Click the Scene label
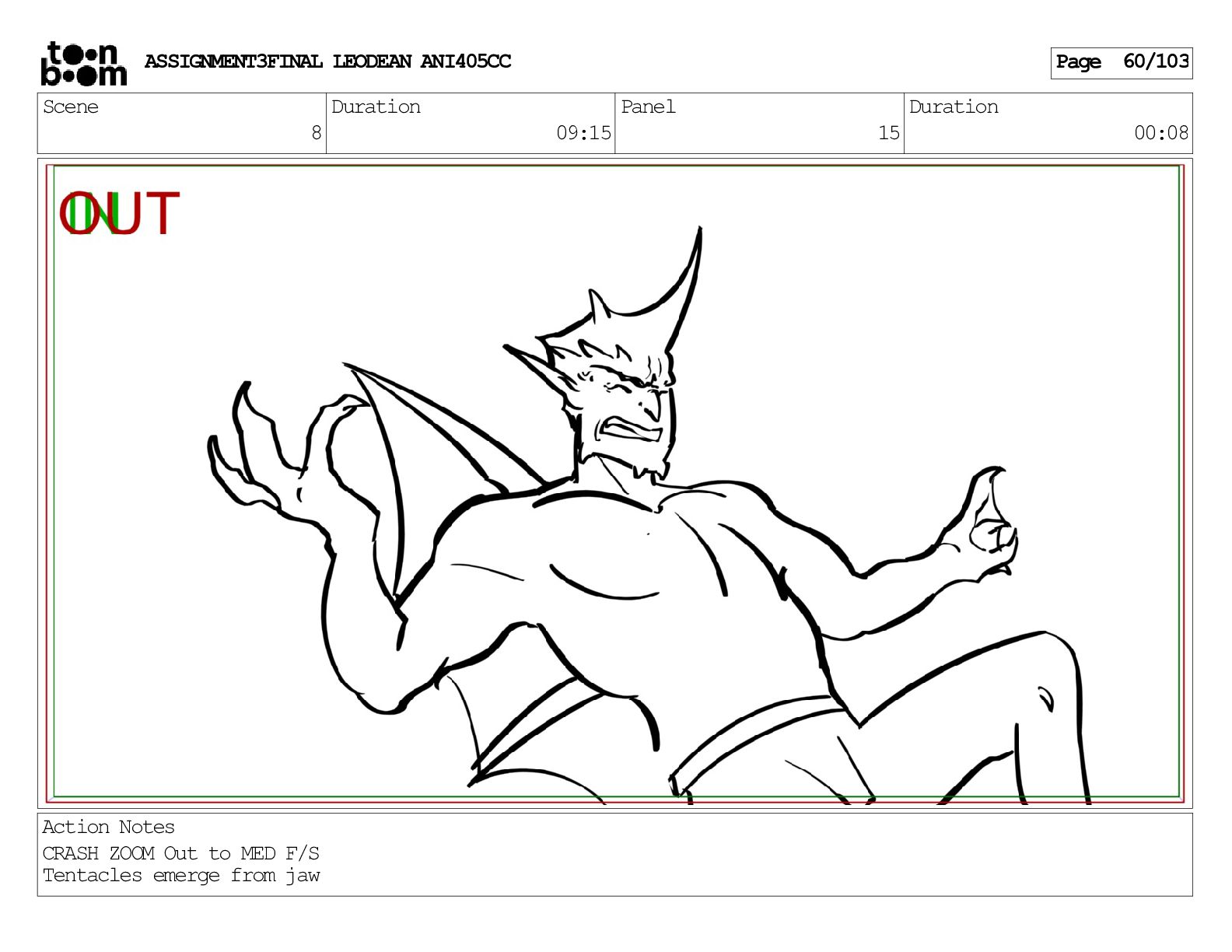This screenshot has width=1232, height=952. (71, 107)
